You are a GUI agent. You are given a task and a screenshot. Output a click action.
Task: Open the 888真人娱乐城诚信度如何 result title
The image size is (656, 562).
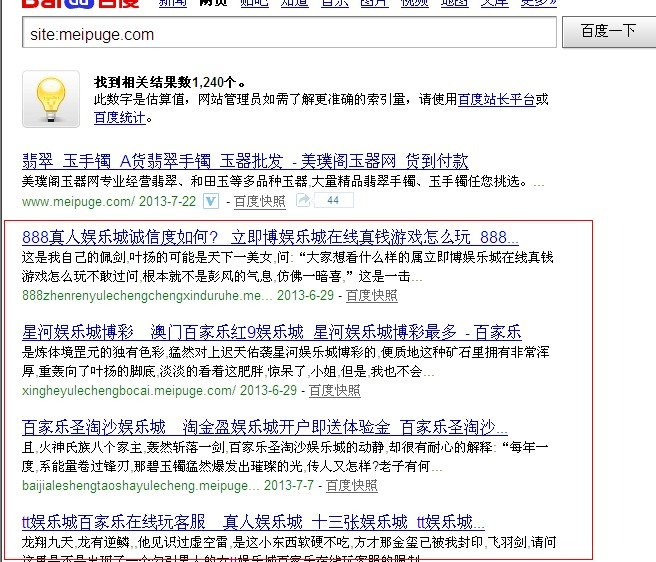point(270,237)
